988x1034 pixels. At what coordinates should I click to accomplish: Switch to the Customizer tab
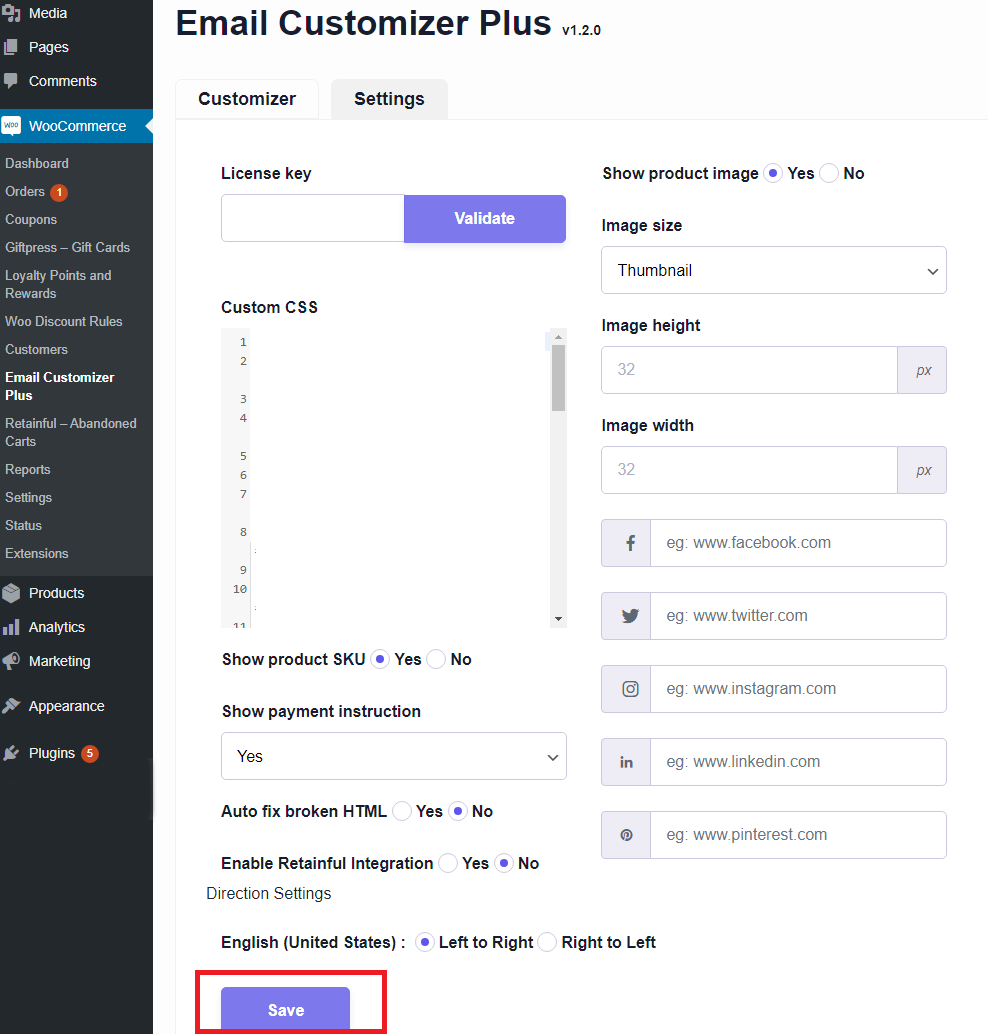point(247,99)
